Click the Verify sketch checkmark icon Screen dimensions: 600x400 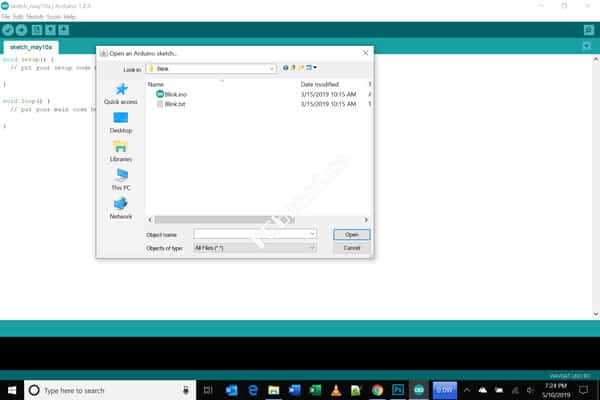pyautogui.click(x=8, y=30)
